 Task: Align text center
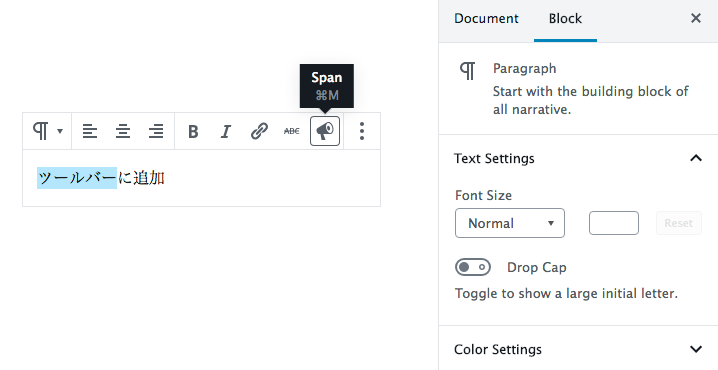click(x=123, y=131)
